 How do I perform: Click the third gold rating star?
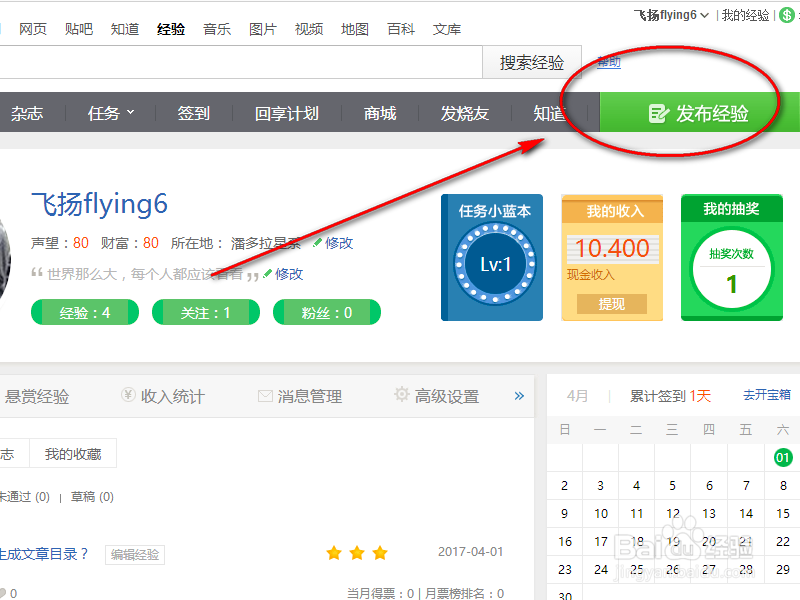pyautogui.click(x=380, y=553)
